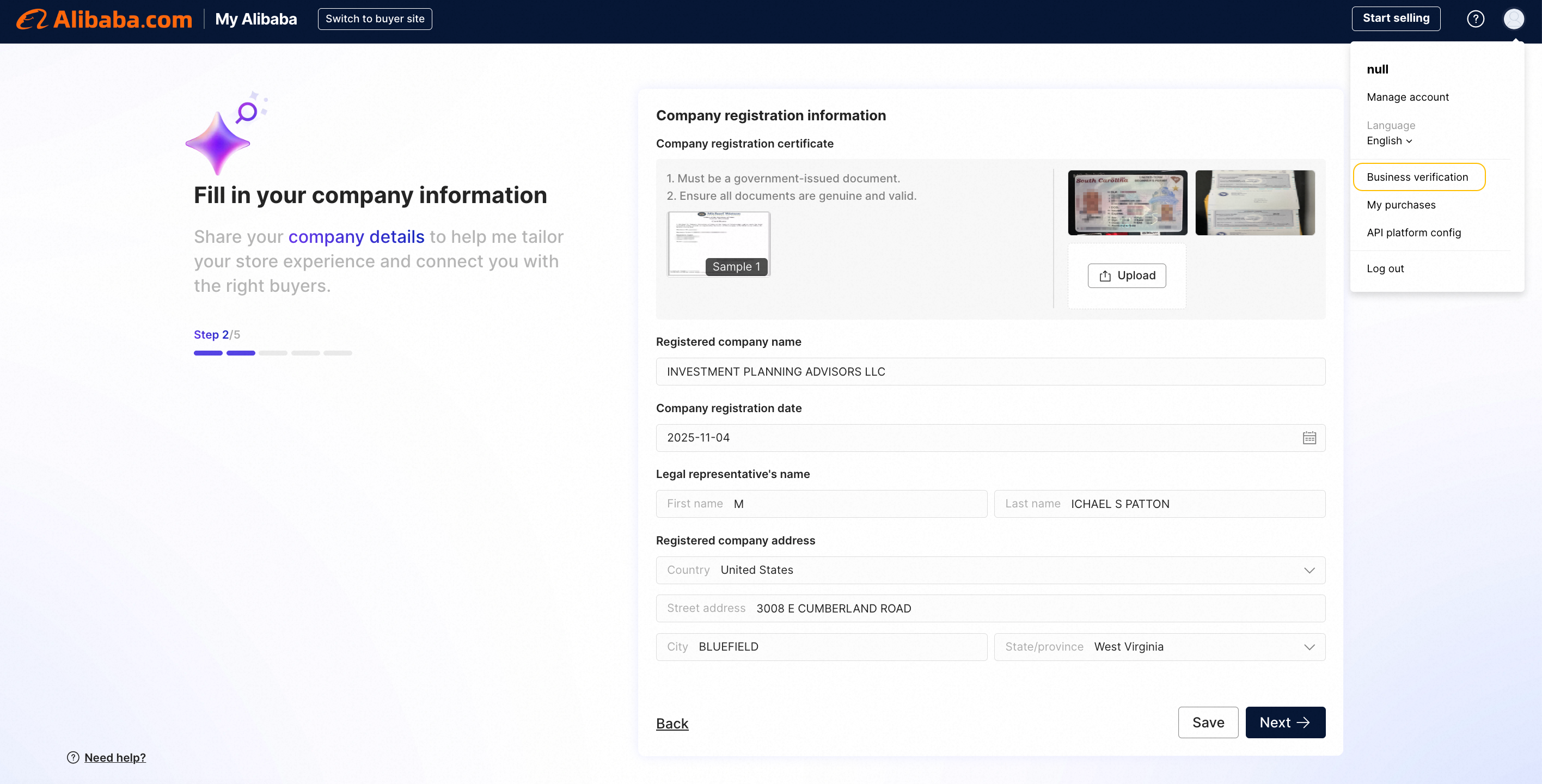The width and height of the screenshot is (1542, 784).
Task: Edit the Street address field
Action: tap(990, 609)
